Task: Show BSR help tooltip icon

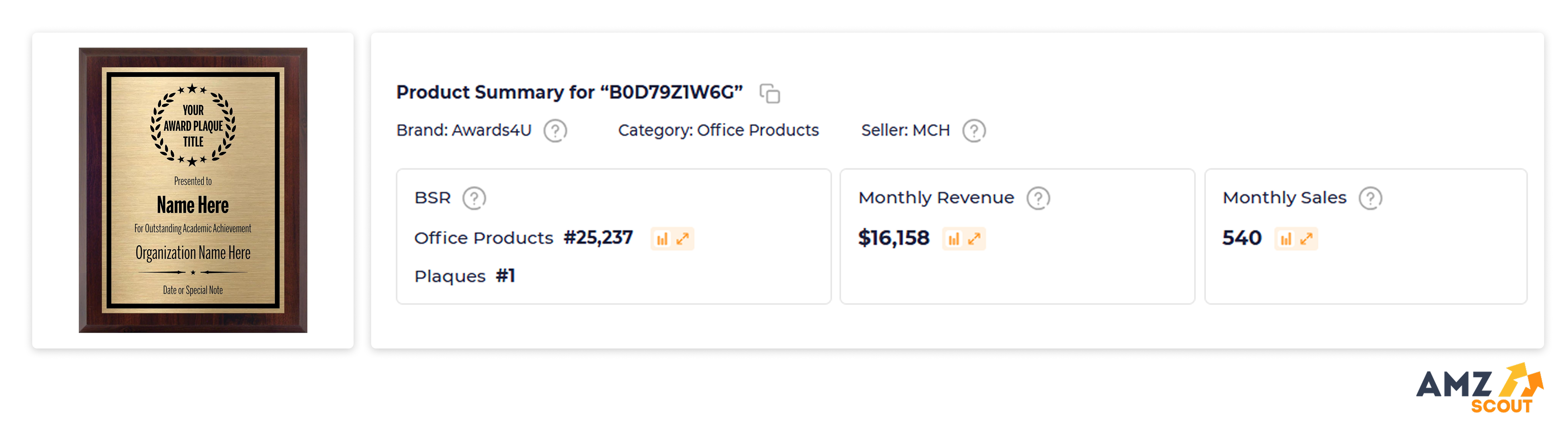Action: 474,198
